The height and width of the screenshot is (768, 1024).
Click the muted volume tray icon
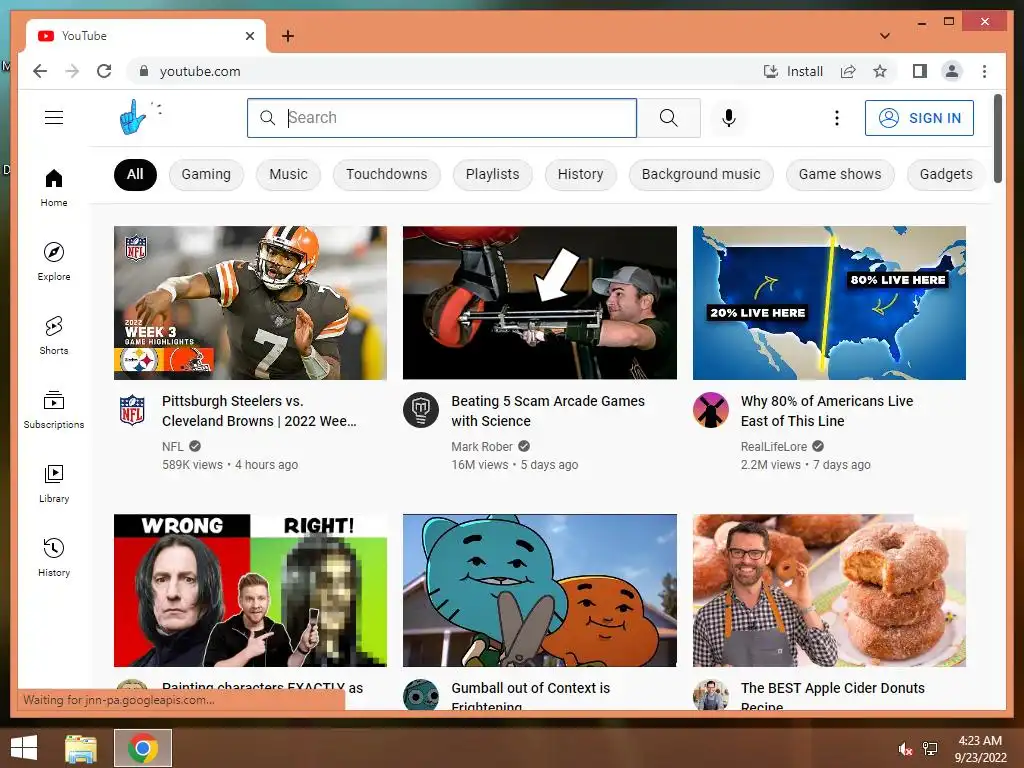[x=905, y=749]
